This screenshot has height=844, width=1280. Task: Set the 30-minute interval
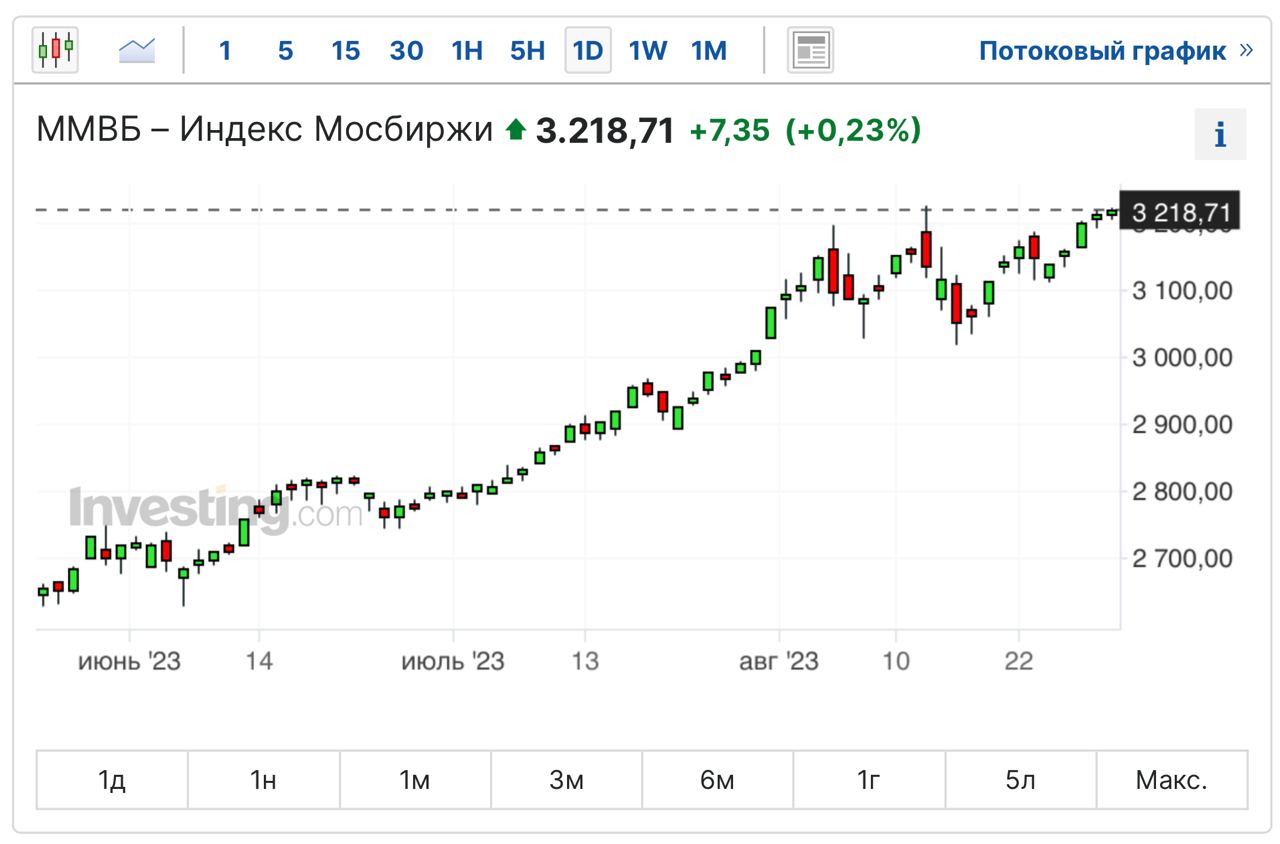coord(406,50)
